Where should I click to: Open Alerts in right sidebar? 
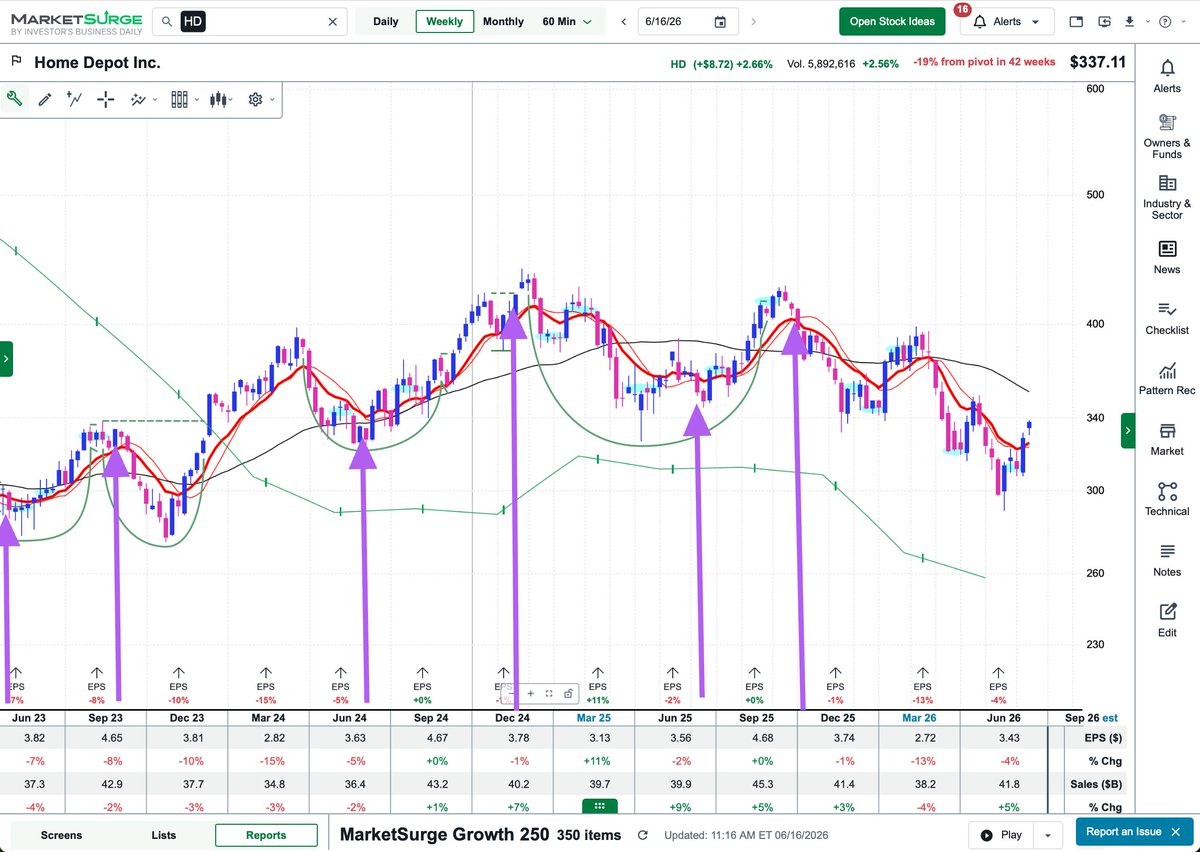(1167, 75)
